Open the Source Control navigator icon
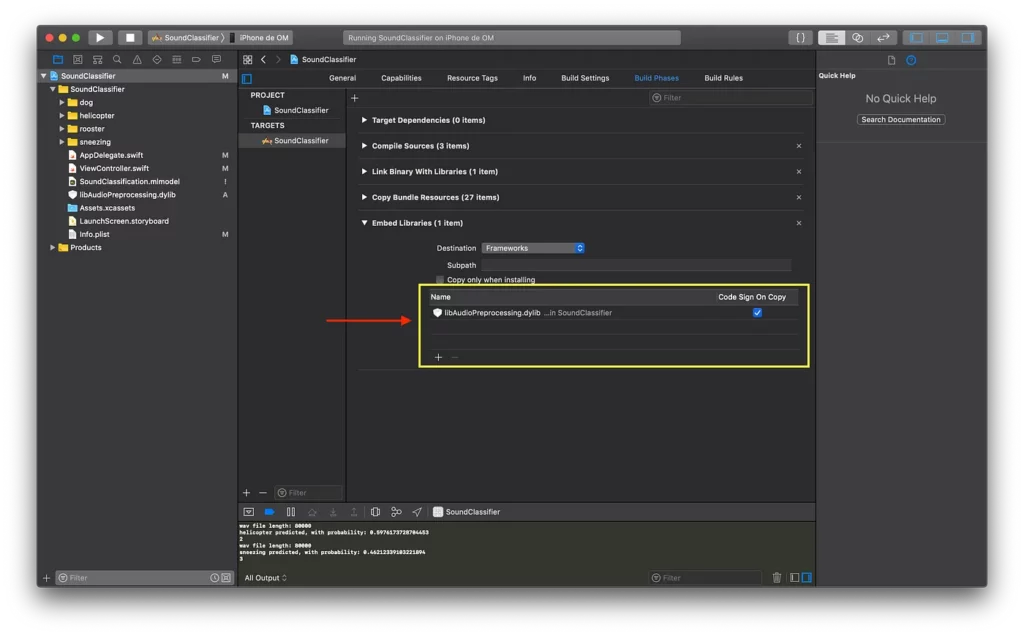This screenshot has height=636, width=1024. tap(78, 59)
